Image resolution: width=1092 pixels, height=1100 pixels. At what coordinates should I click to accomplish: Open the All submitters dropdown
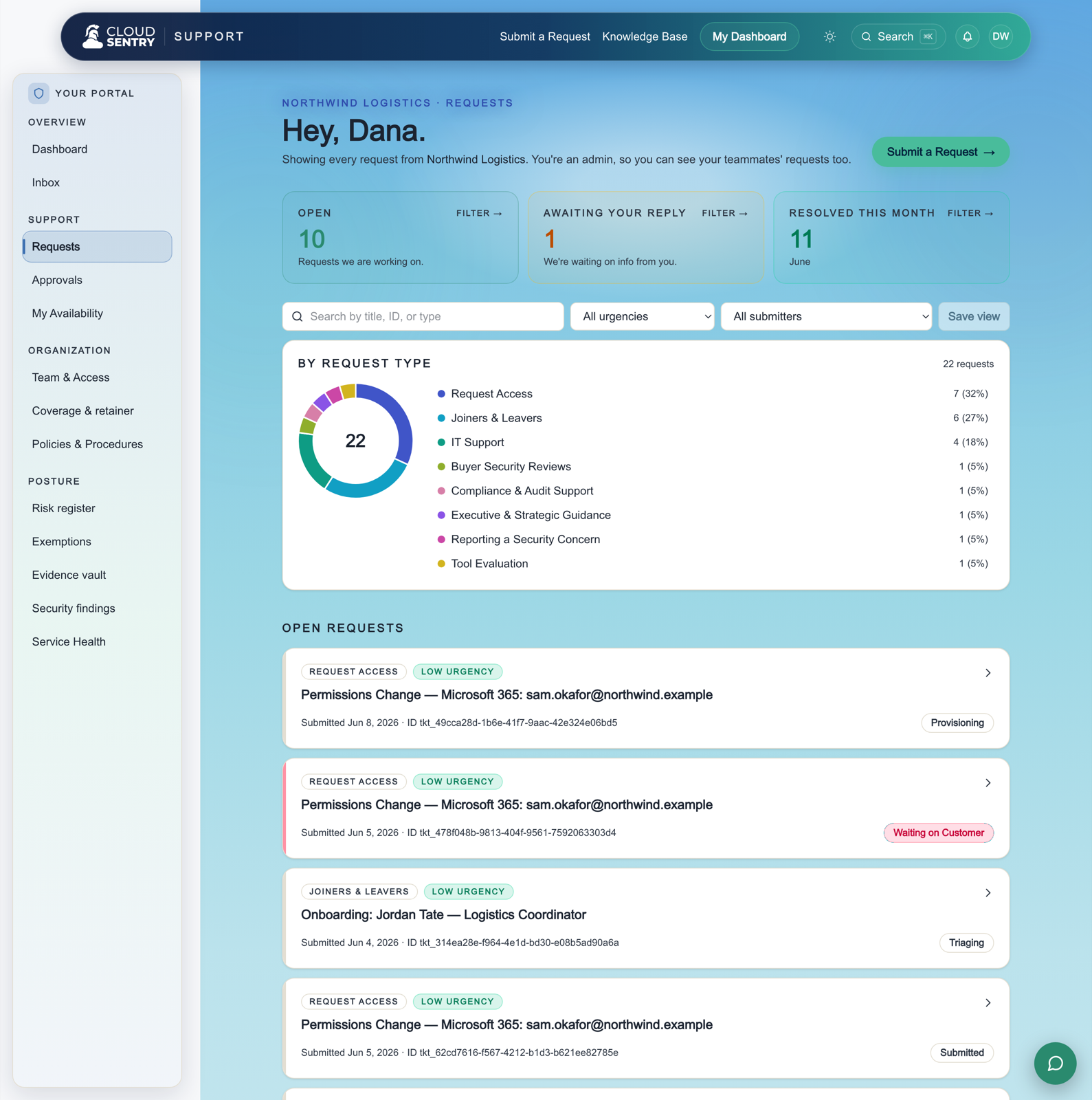coord(826,316)
